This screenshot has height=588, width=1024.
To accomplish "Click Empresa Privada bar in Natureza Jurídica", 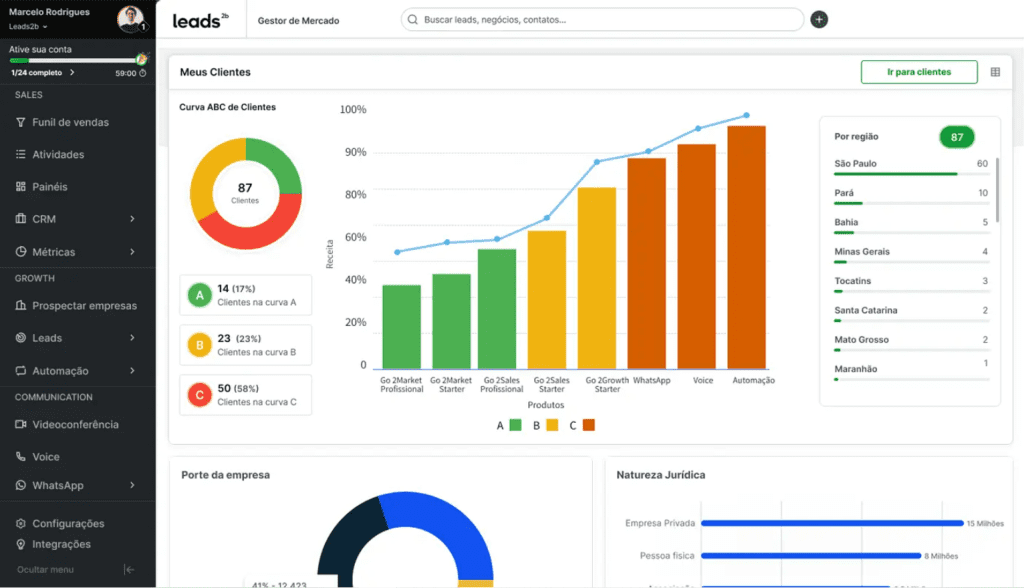I will (832, 523).
